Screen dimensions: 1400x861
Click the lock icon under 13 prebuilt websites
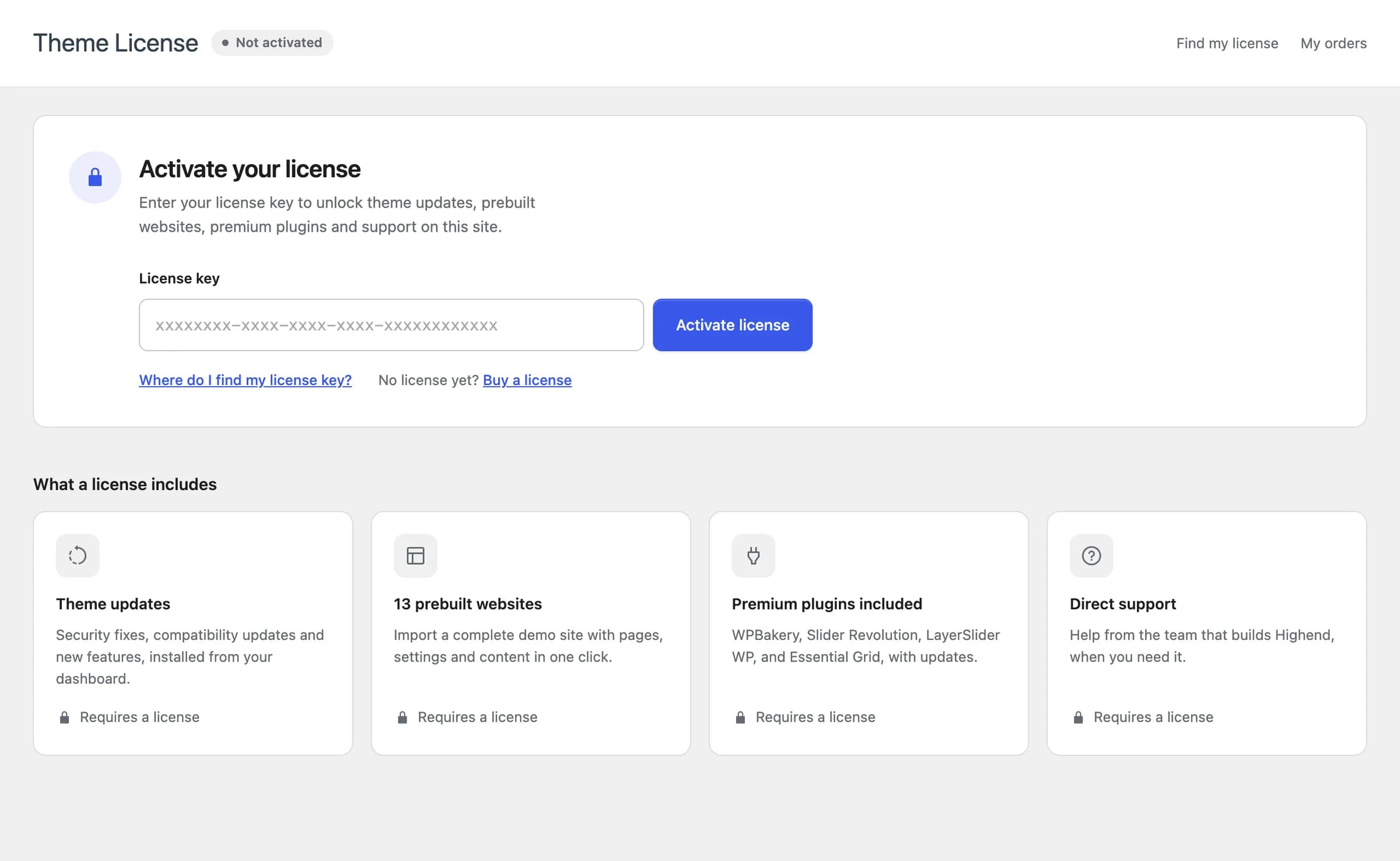pyautogui.click(x=402, y=717)
